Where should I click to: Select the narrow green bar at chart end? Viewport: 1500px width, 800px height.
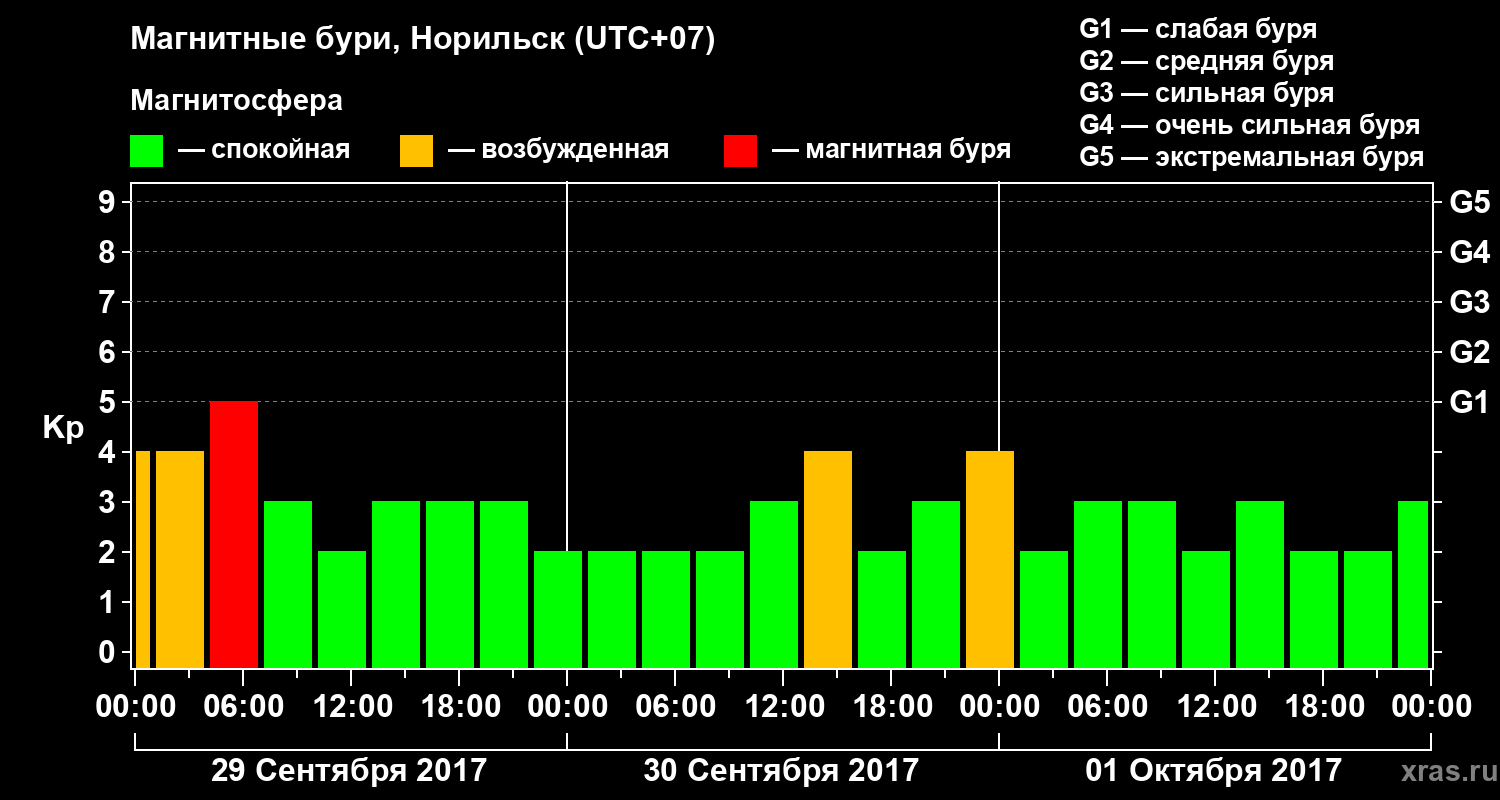(1413, 584)
